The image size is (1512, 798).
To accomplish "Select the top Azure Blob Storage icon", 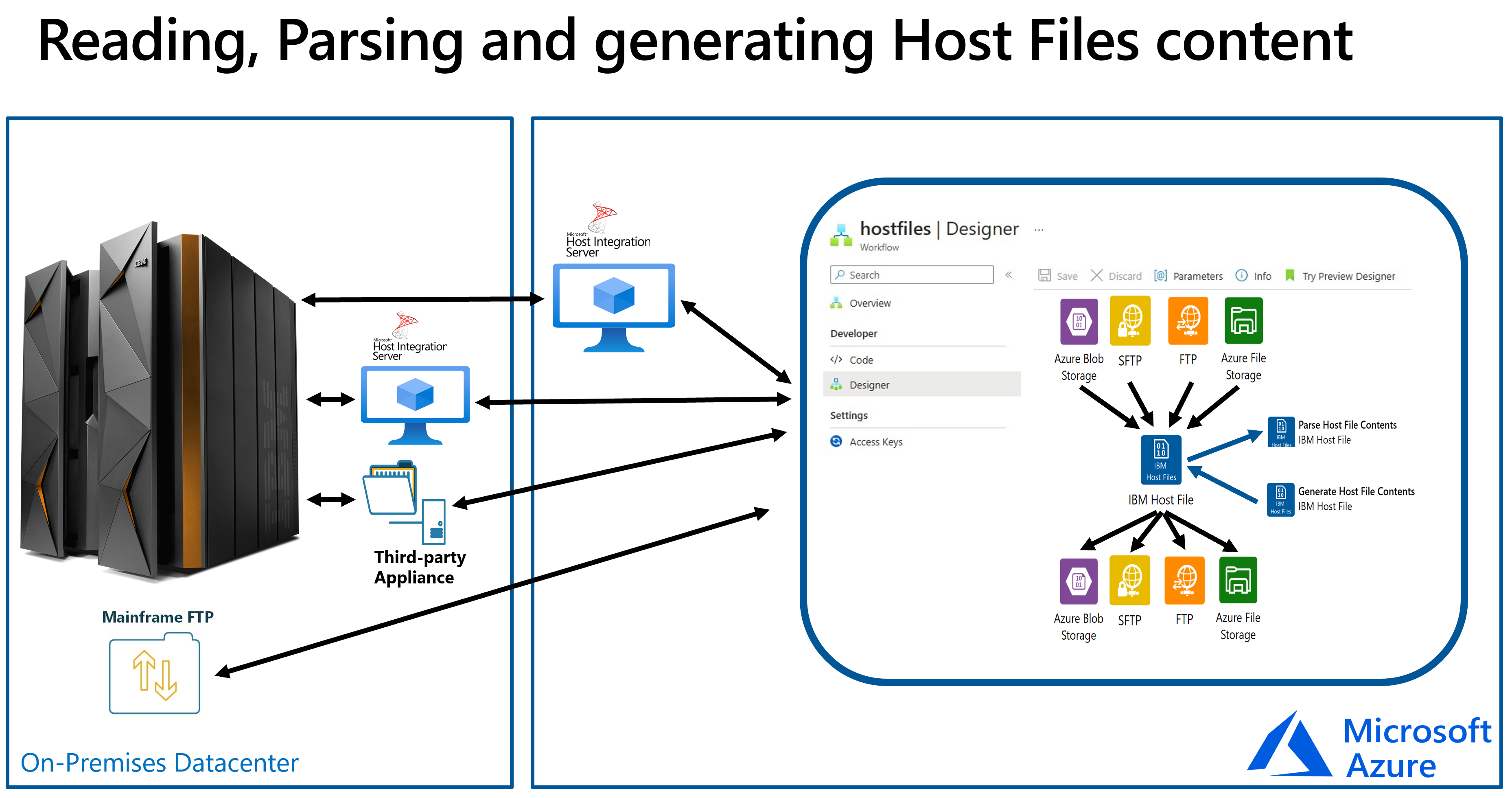I will (1079, 321).
